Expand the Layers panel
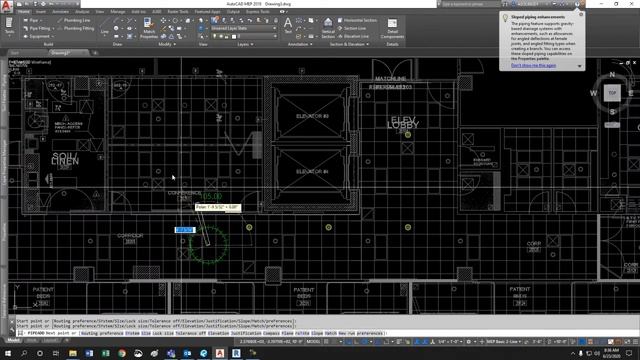The height and width of the screenshot is (360, 640). coord(245,44)
